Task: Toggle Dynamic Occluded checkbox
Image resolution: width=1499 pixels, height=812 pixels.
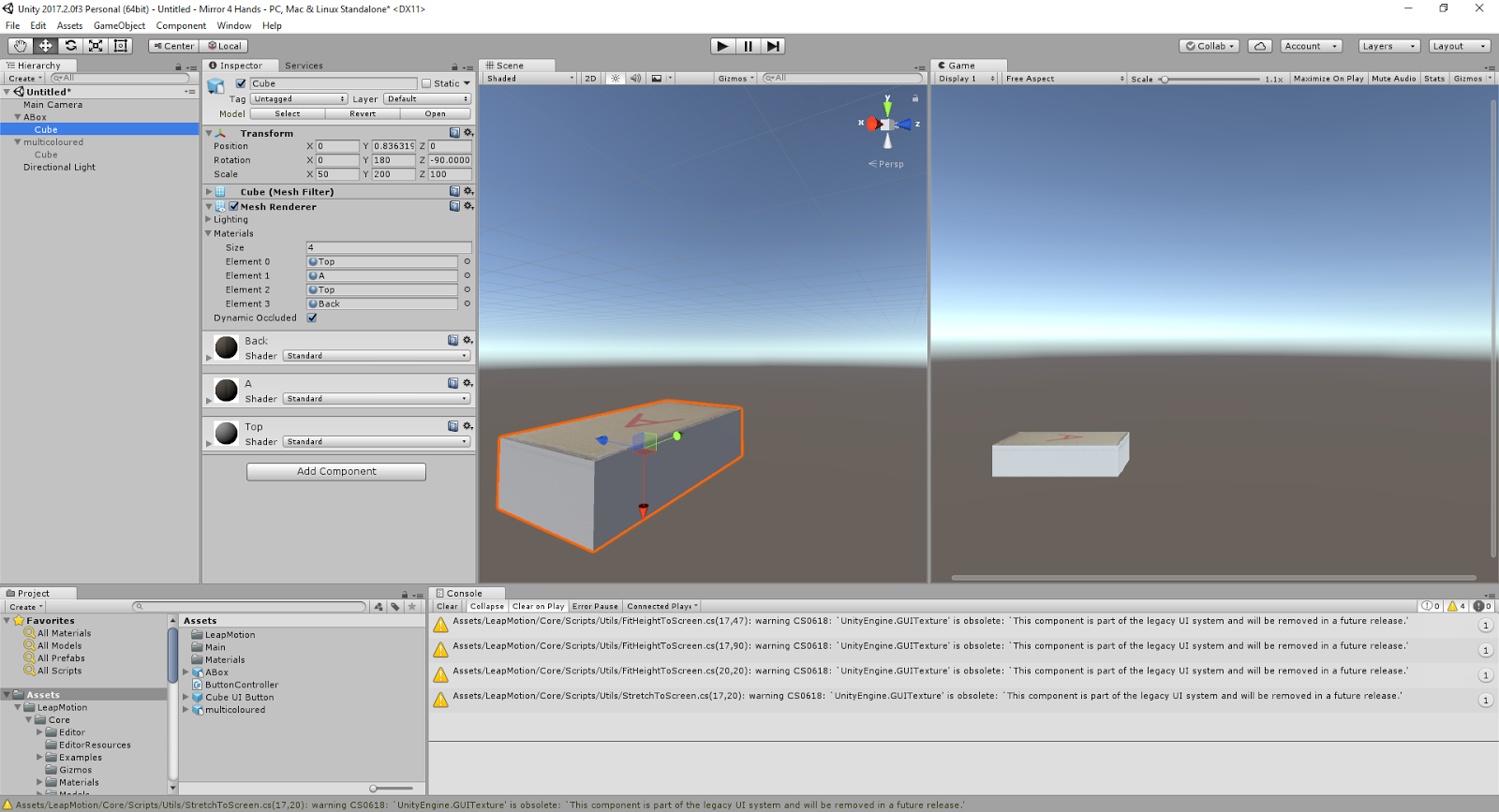Action: point(312,317)
